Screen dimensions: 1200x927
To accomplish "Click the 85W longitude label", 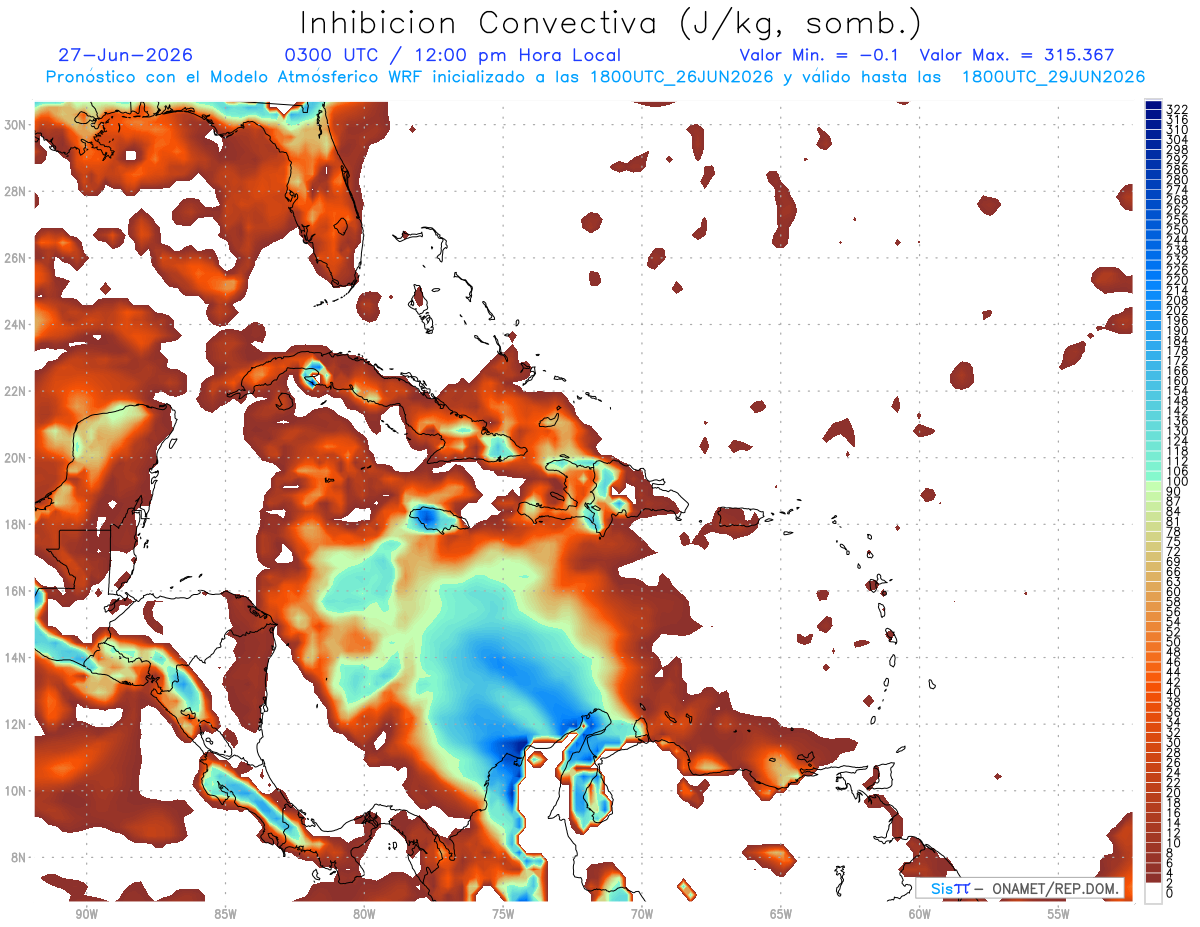I will 225,914.
